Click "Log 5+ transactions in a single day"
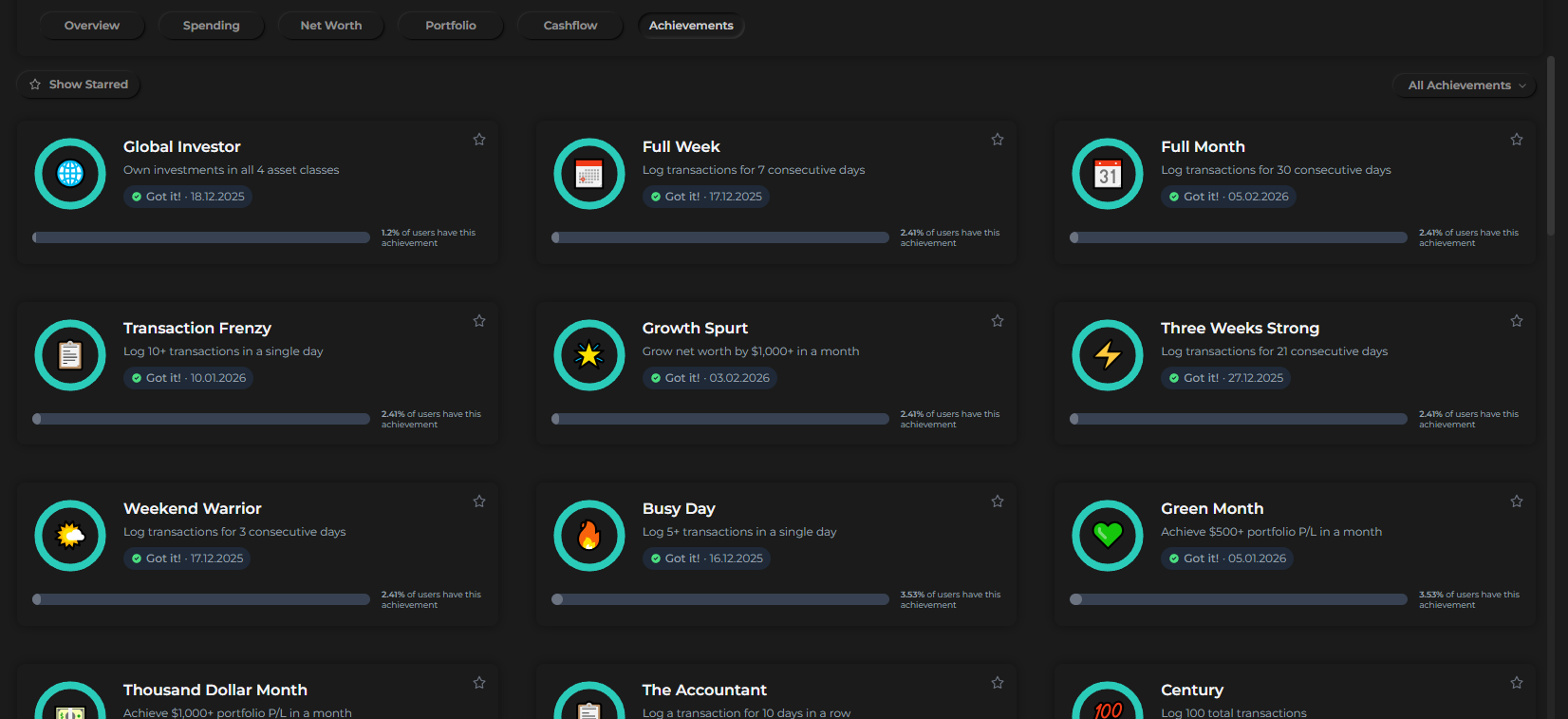This screenshot has height=719, width=1568. click(x=739, y=532)
